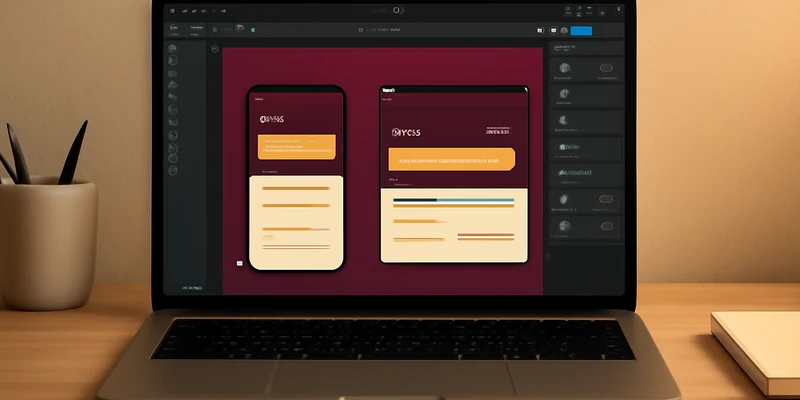Open the header at the top of the right panel
This screenshot has width=800, height=400.
point(586,48)
